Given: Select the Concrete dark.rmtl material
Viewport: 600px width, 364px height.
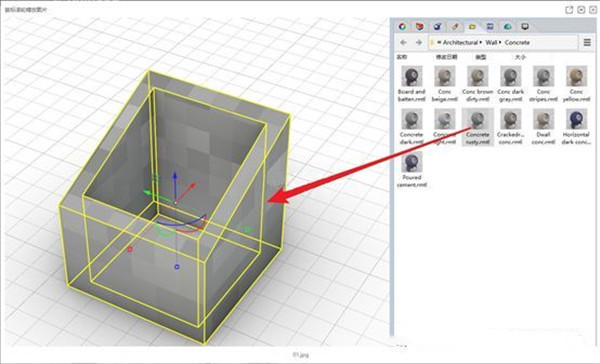Looking at the screenshot, I should click(x=412, y=127).
